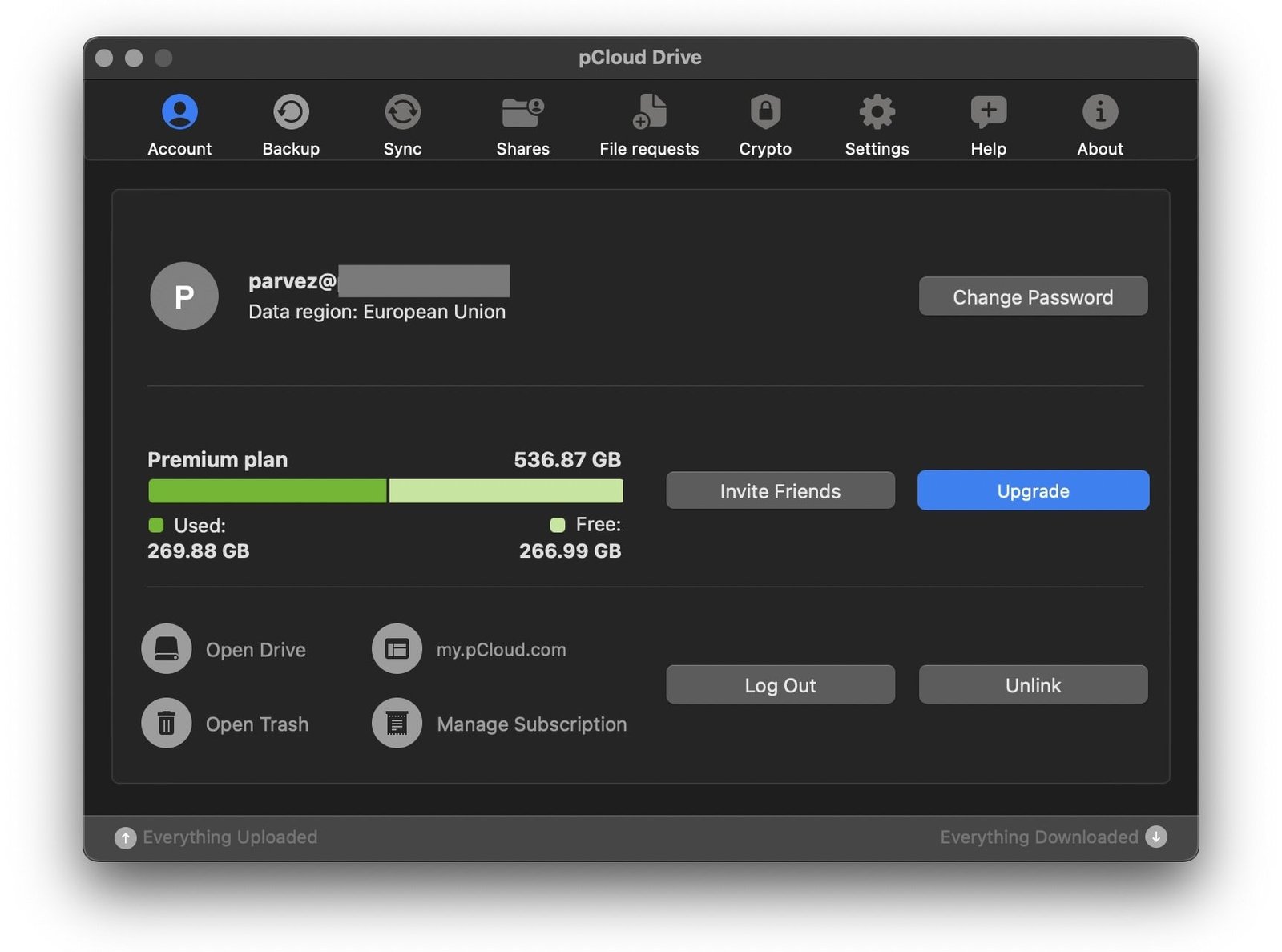Image resolution: width=1282 pixels, height=952 pixels.
Task: Open the Shares folder icon
Action: tap(522, 111)
